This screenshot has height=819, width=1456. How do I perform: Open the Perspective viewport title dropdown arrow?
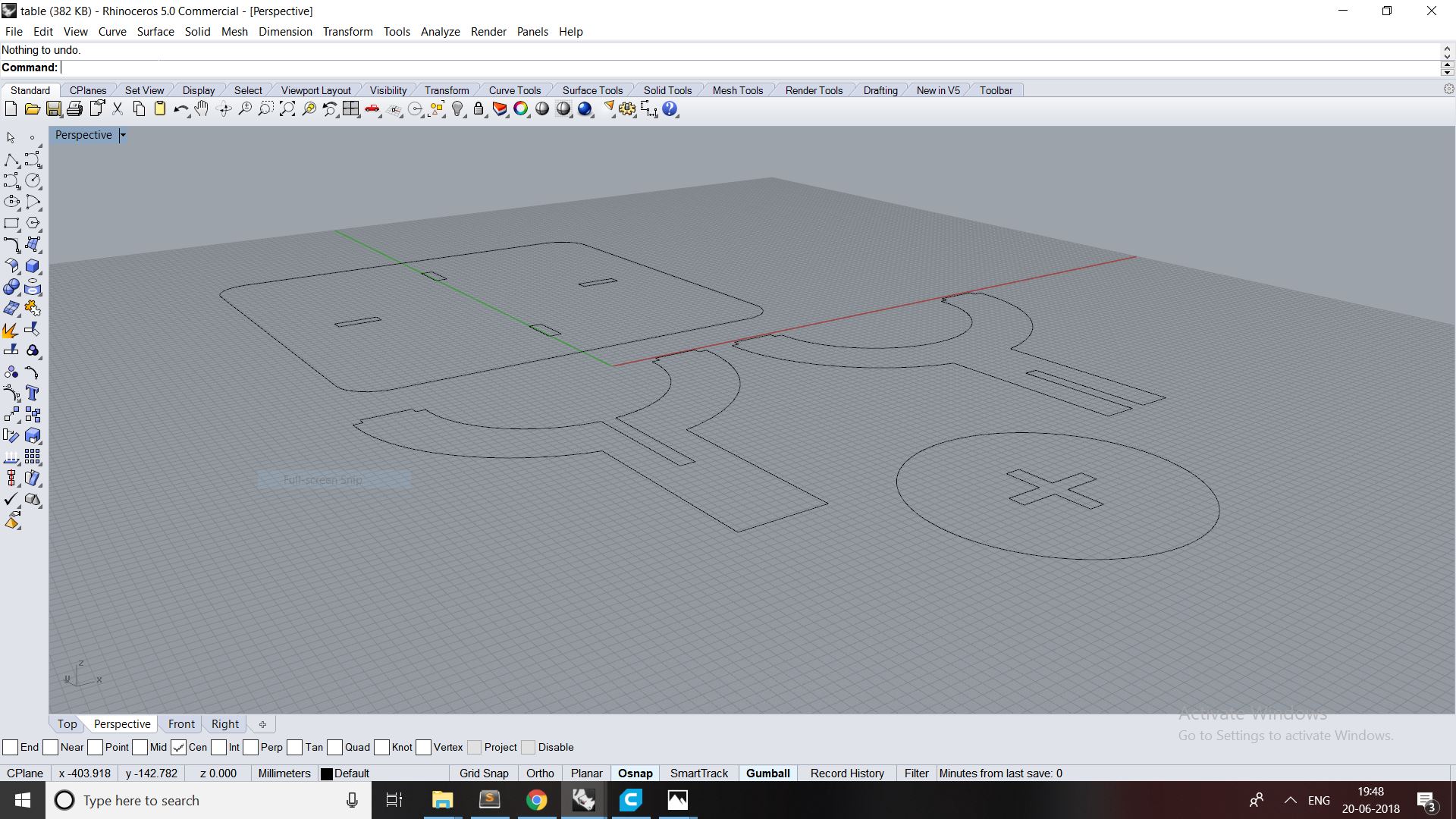point(123,135)
